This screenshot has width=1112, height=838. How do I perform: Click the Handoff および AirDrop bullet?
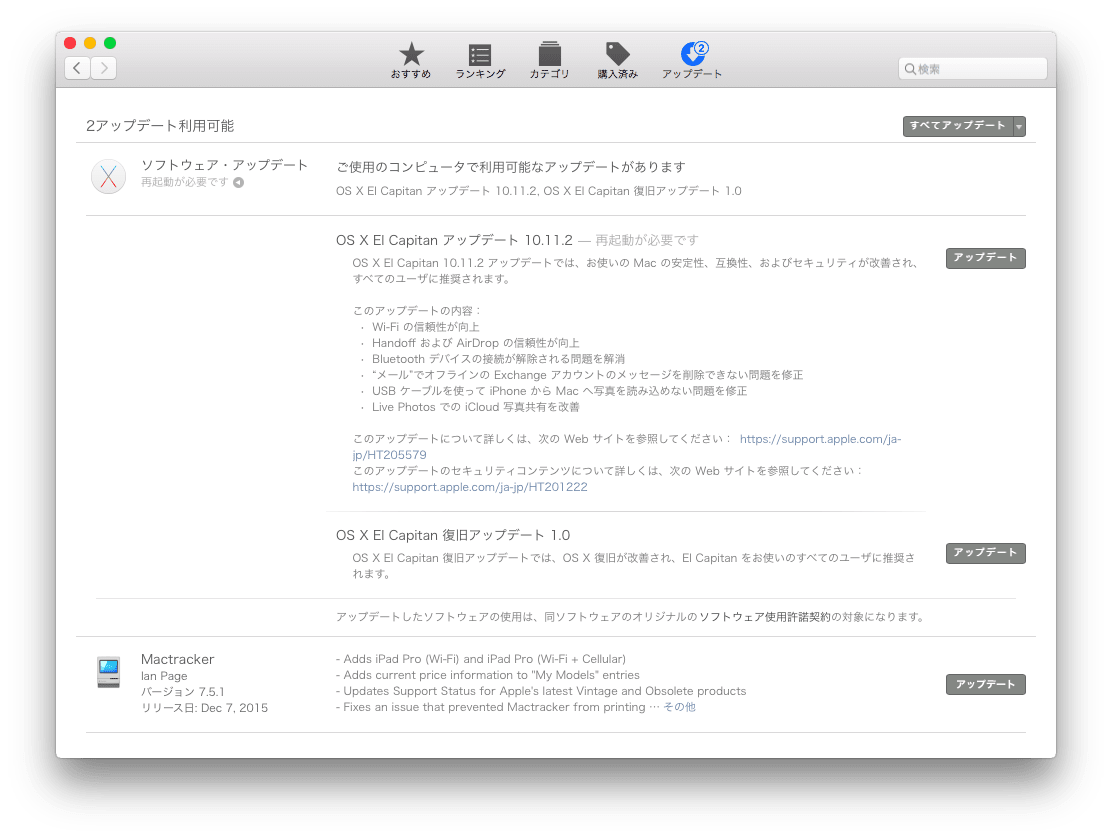point(475,343)
